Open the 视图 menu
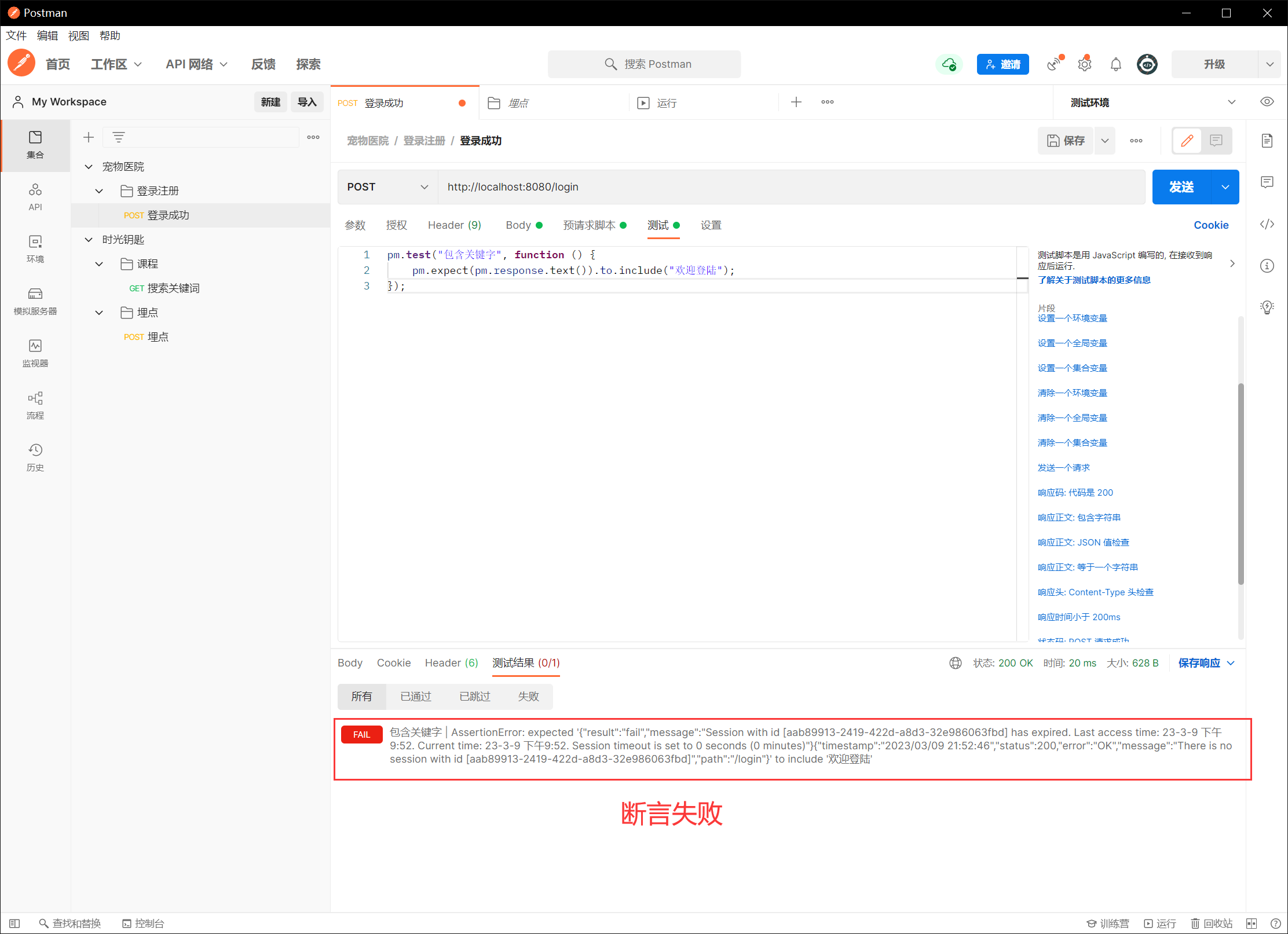Screen dimensions: 1288x934 pyautogui.click(x=78, y=36)
